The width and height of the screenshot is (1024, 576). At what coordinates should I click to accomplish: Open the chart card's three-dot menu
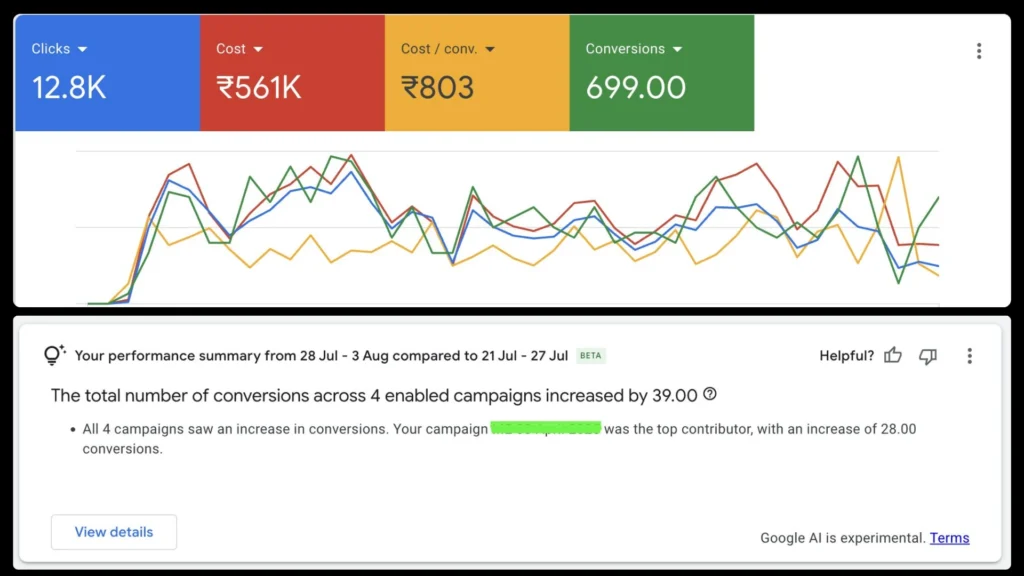point(978,51)
